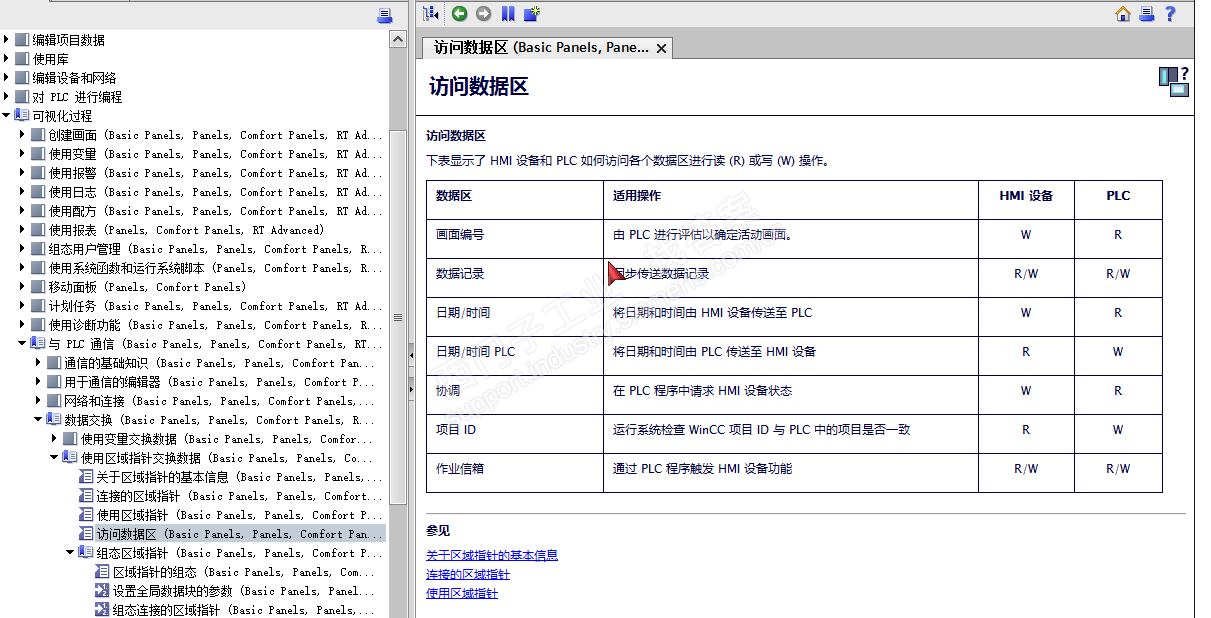This screenshot has height=618, width=1211.
Task: Expand the 对 PLC 进行编程 node
Action: pos(7,97)
